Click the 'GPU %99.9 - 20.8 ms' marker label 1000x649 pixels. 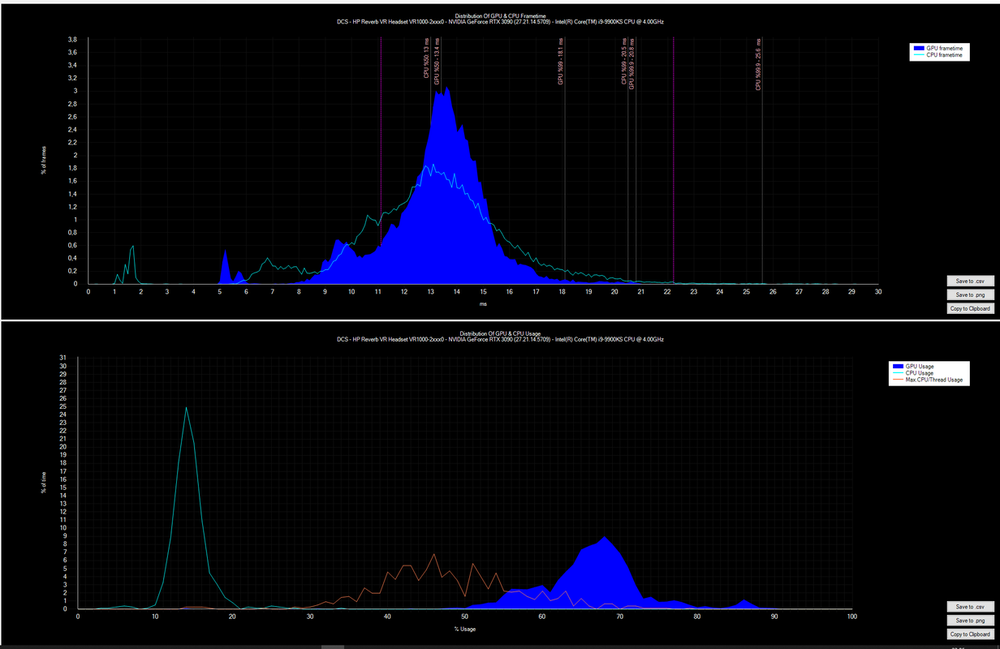tap(632, 64)
